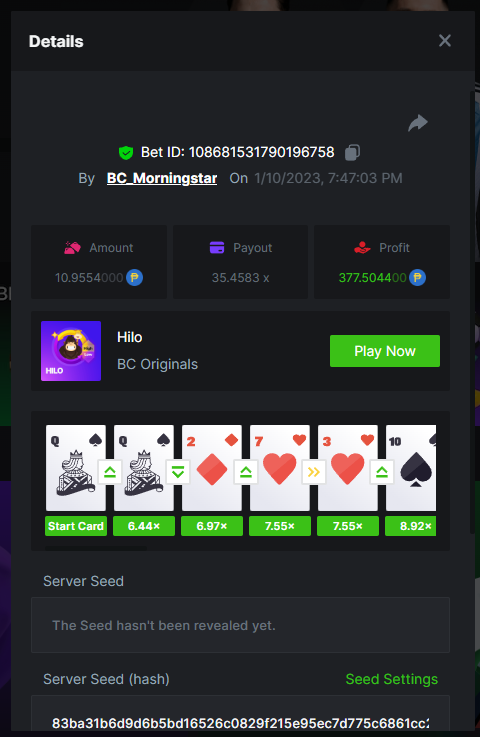Click the Amount currency coin icon

click(134, 277)
